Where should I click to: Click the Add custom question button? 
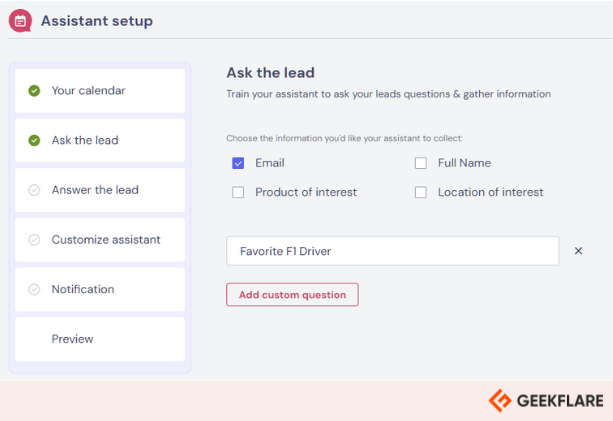pos(292,295)
